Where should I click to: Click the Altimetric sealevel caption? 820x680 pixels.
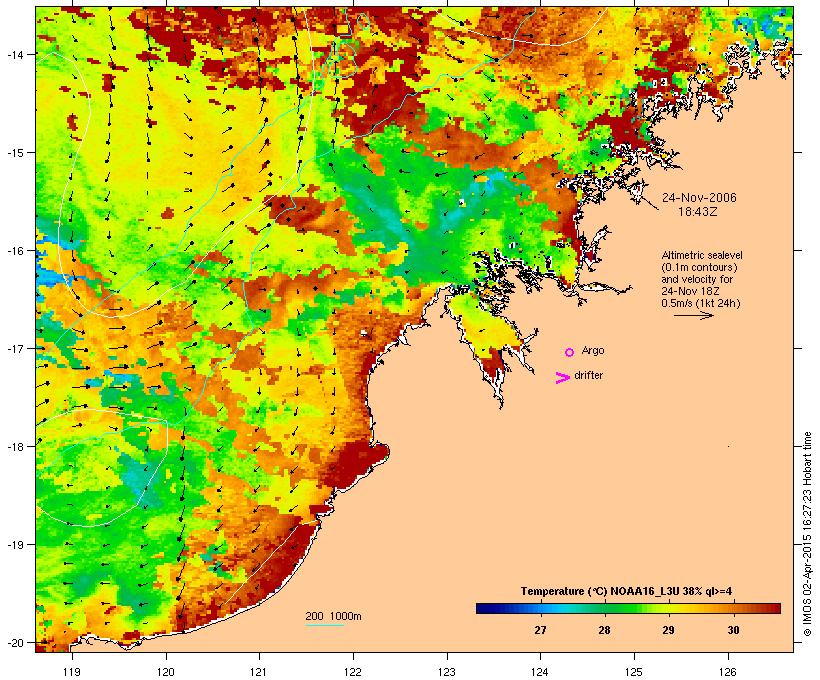coord(702,255)
